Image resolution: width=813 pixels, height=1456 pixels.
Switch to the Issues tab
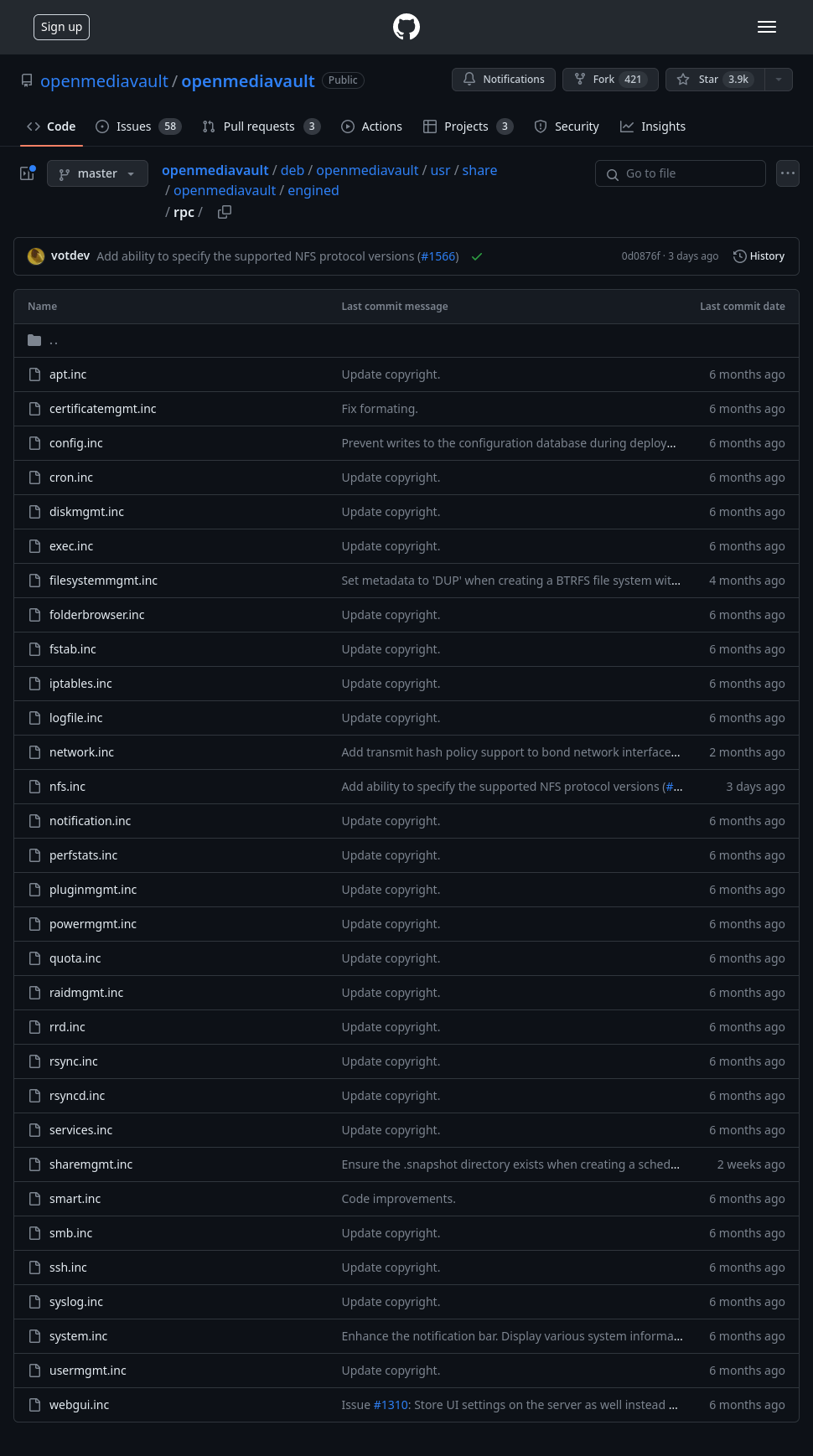138,126
